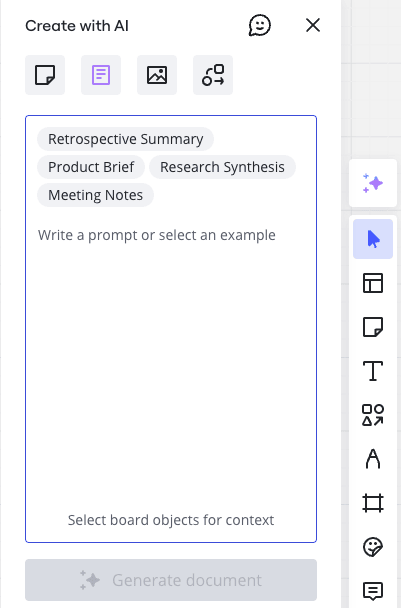The height and width of the screenshot is (608, 401).
Task: Open the Comment tool in toolbar
Action: click(373, 591)
